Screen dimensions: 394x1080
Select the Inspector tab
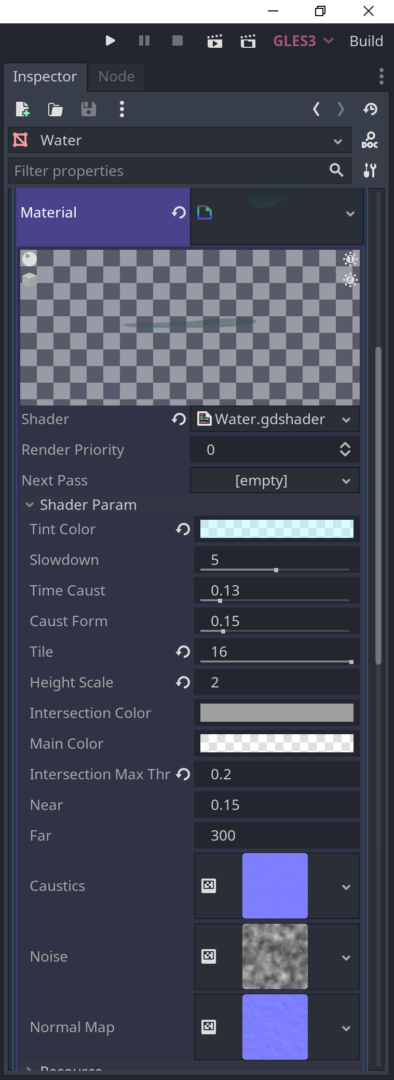coord(45,76)
